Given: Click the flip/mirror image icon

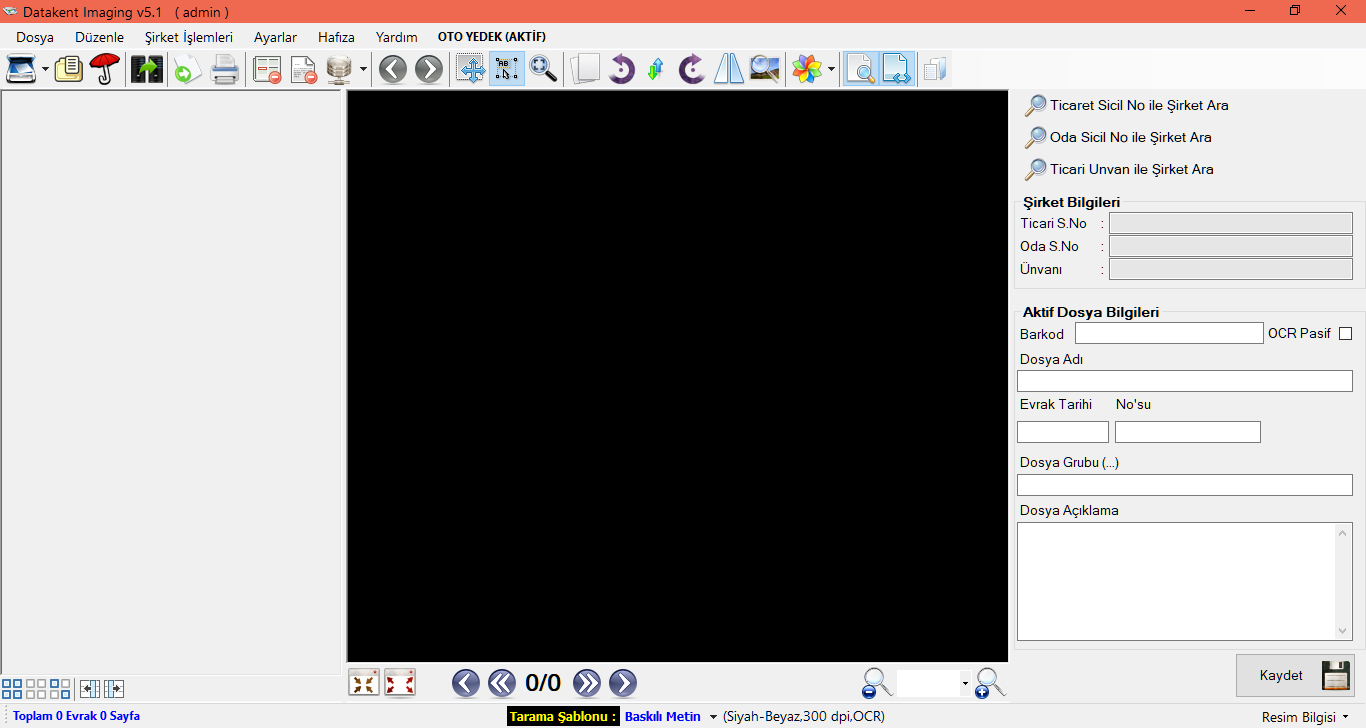Looking at the screenshot, I should point(728,69).
